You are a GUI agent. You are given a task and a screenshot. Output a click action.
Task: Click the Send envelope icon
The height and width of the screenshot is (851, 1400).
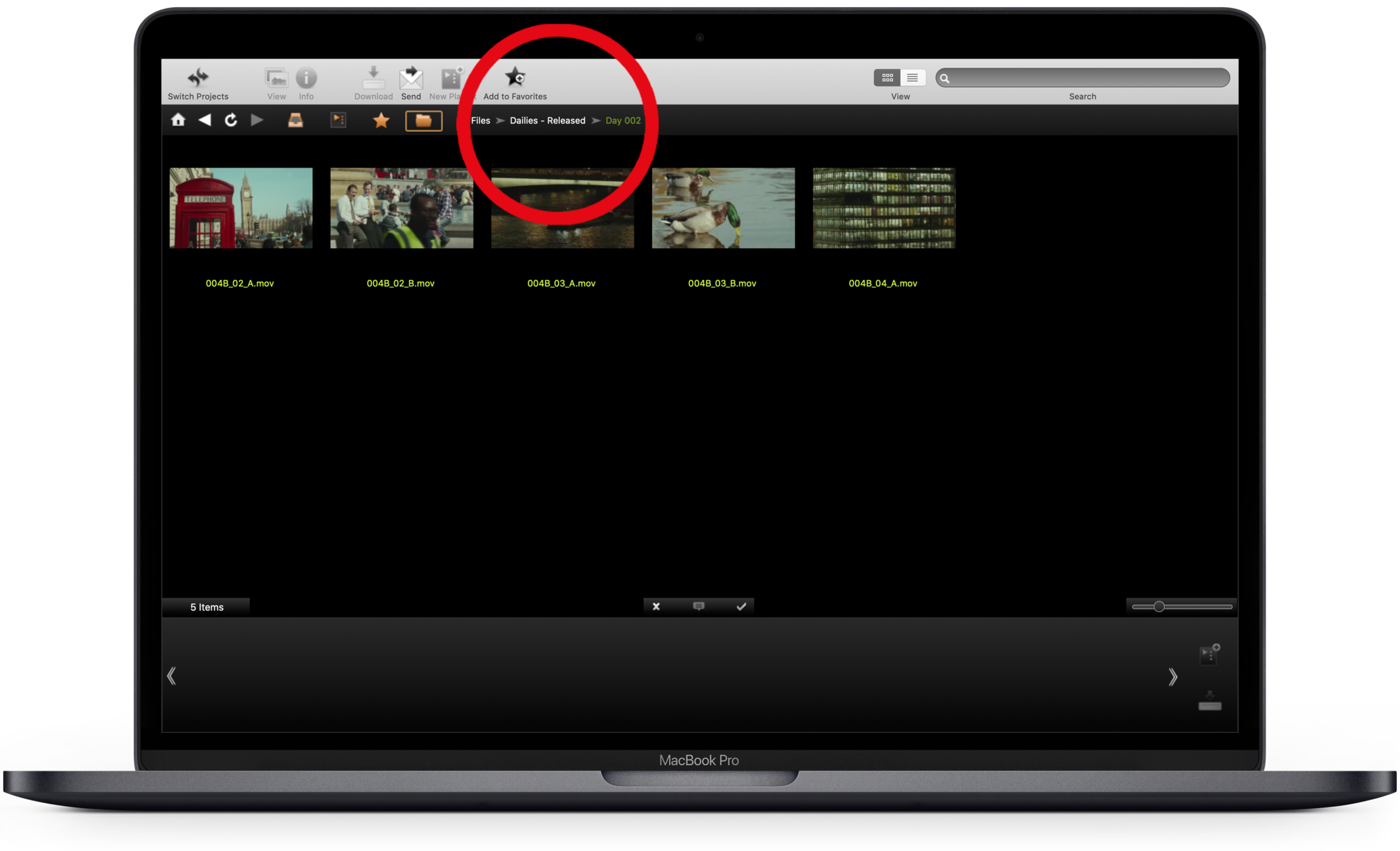(410, 79)
